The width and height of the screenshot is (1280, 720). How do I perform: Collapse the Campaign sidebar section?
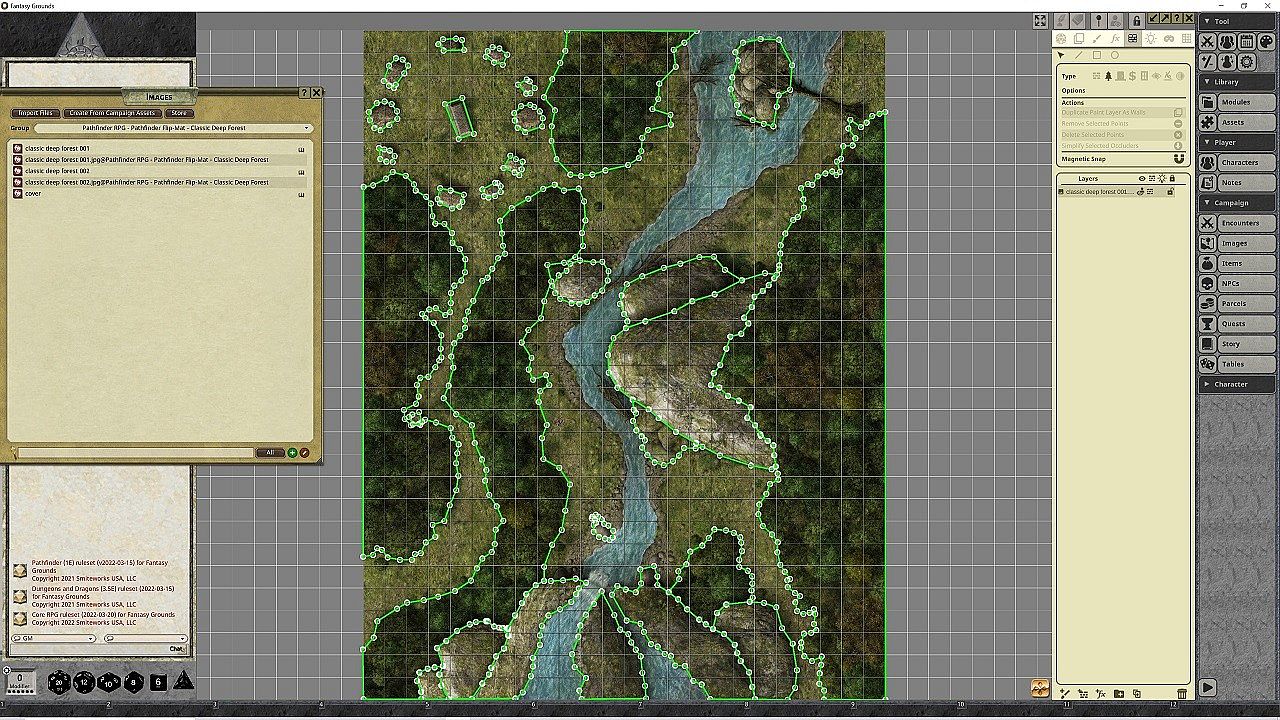tap(1237, 203)
